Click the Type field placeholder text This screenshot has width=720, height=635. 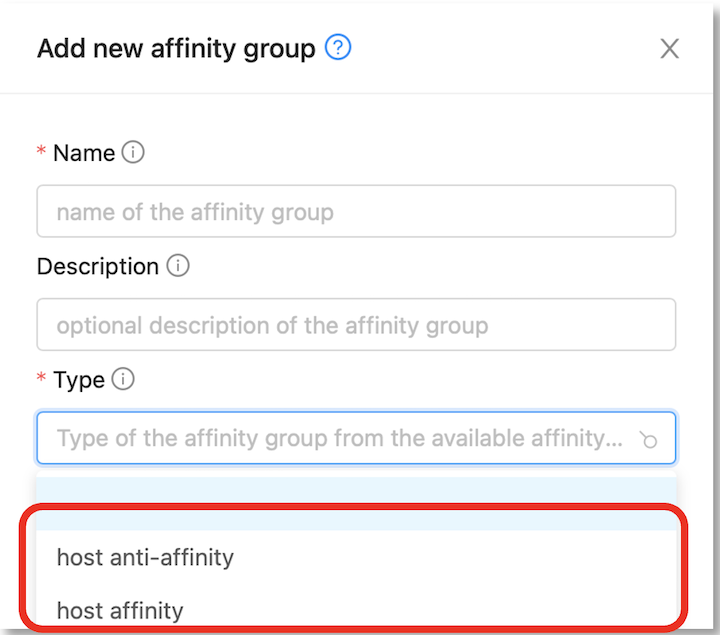(339, 438)
